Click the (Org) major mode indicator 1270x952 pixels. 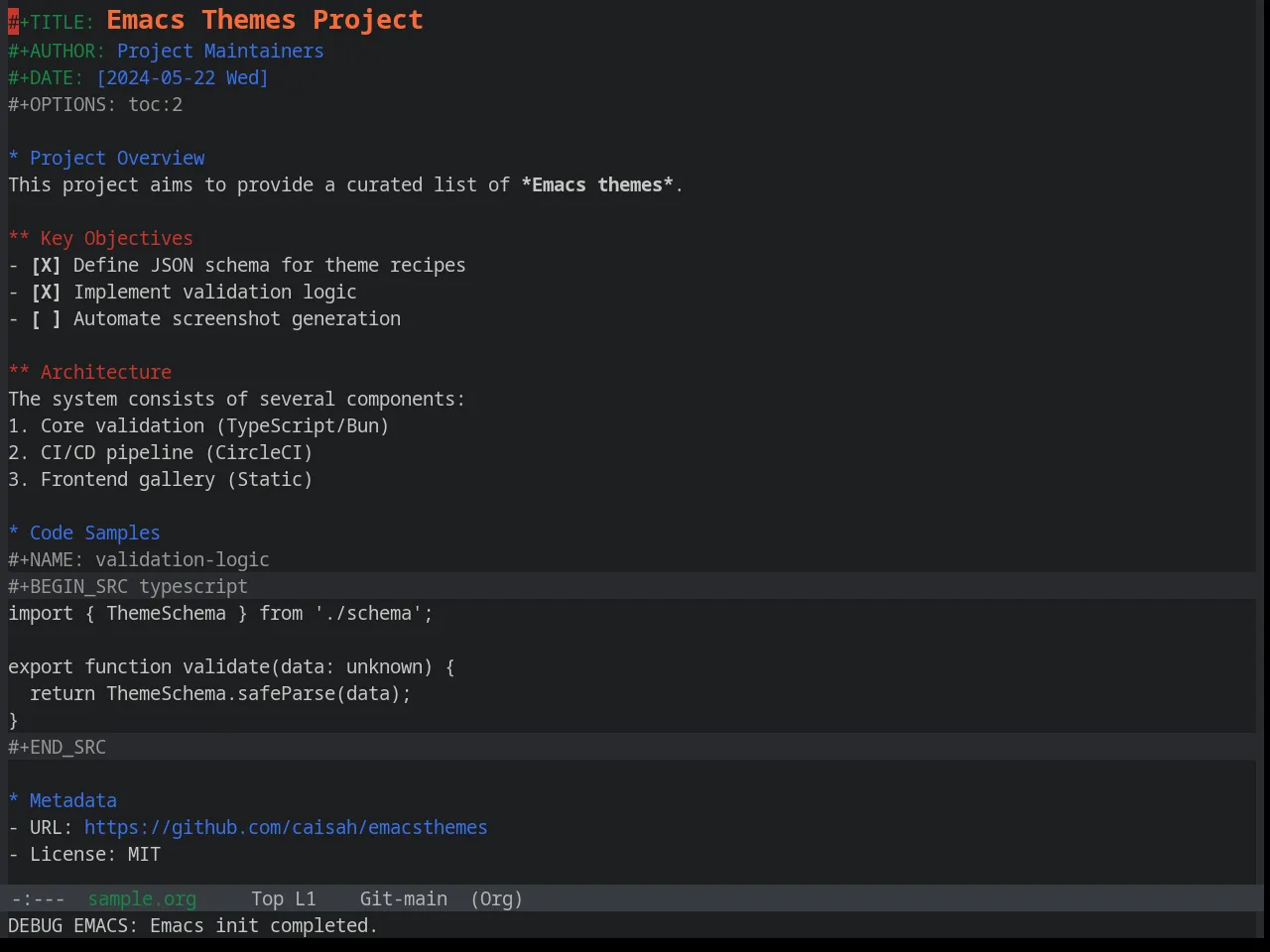coord(497,899)
